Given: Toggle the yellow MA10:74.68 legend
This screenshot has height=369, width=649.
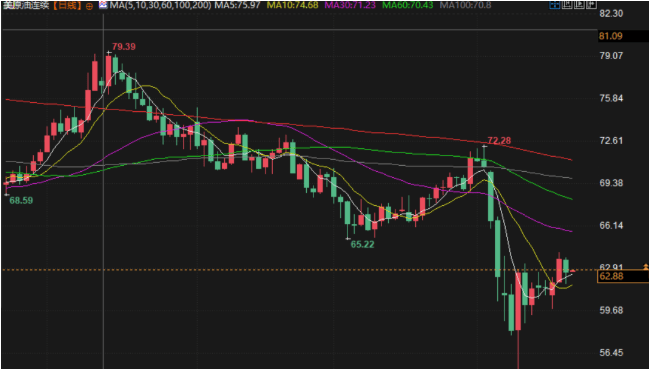Looking at the screenshot, I should [x=292, y=5].
